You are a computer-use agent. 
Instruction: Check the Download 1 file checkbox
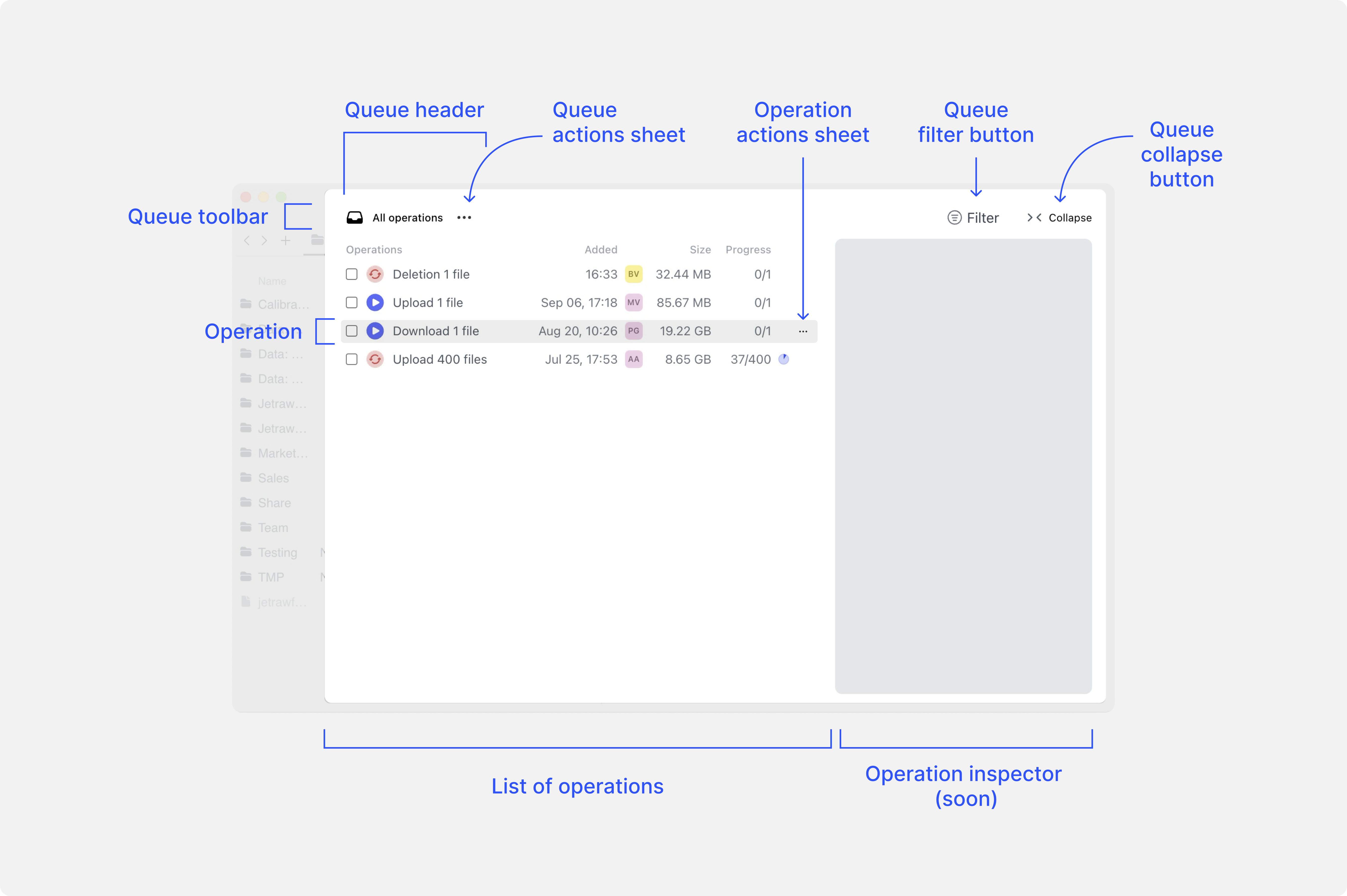click(351, 331)
